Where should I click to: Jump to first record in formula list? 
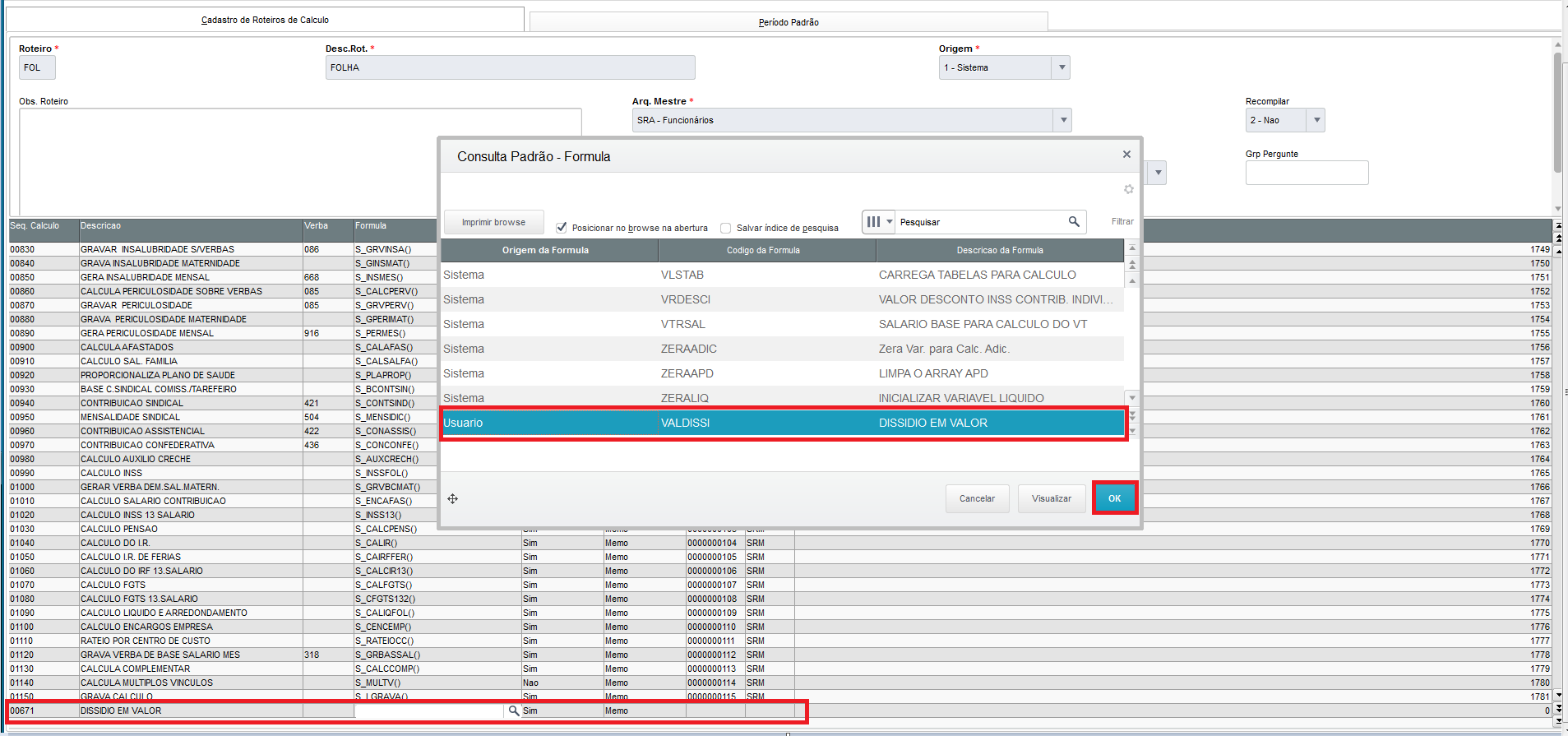(x=1132, y=248)
